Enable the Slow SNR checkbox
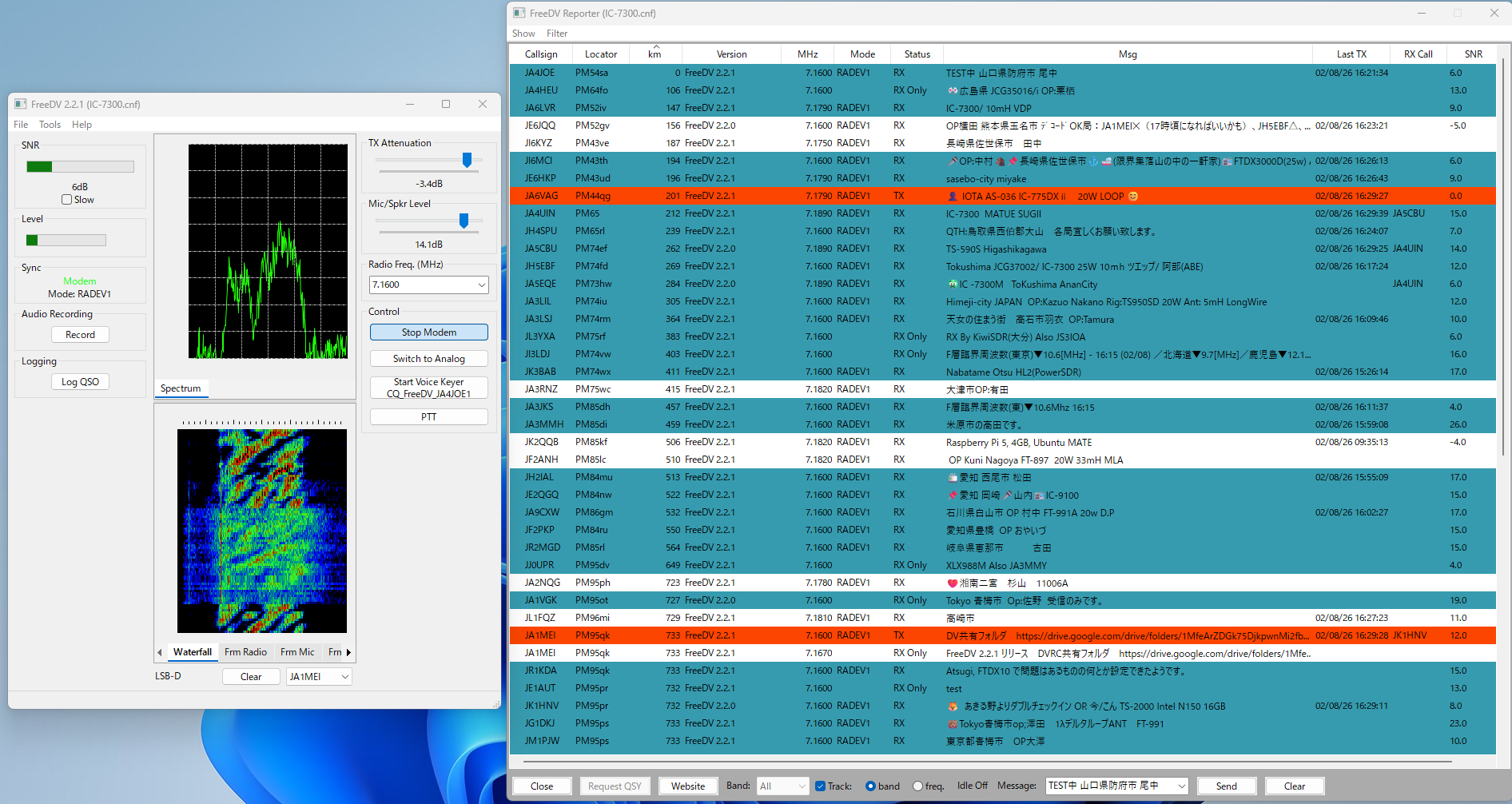 67,200
